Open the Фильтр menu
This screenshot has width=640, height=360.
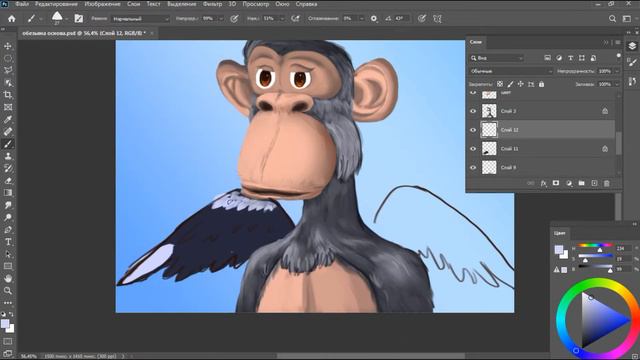click(212, 4)
